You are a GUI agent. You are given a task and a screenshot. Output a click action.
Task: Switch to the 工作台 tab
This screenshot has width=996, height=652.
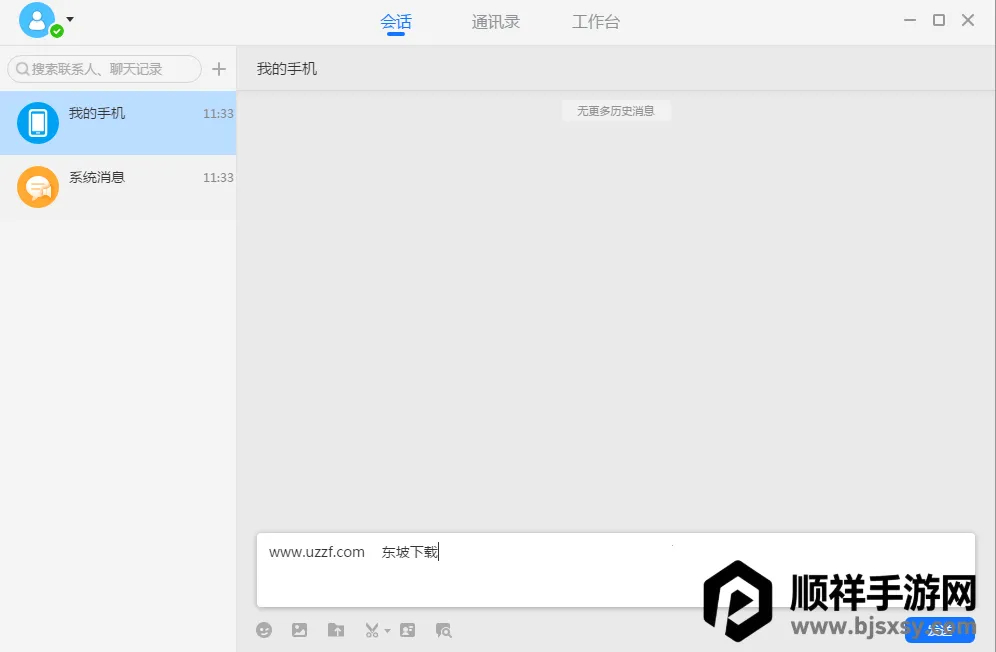596,22
